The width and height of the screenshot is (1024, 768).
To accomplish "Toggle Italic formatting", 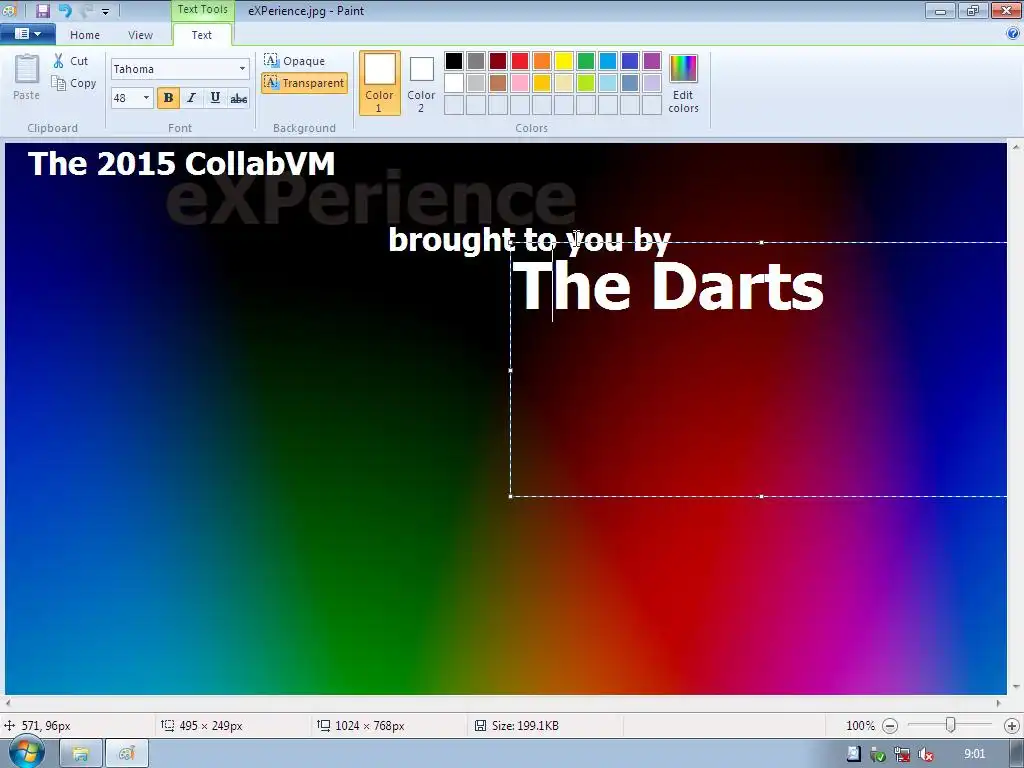I will tap(191, 98).
